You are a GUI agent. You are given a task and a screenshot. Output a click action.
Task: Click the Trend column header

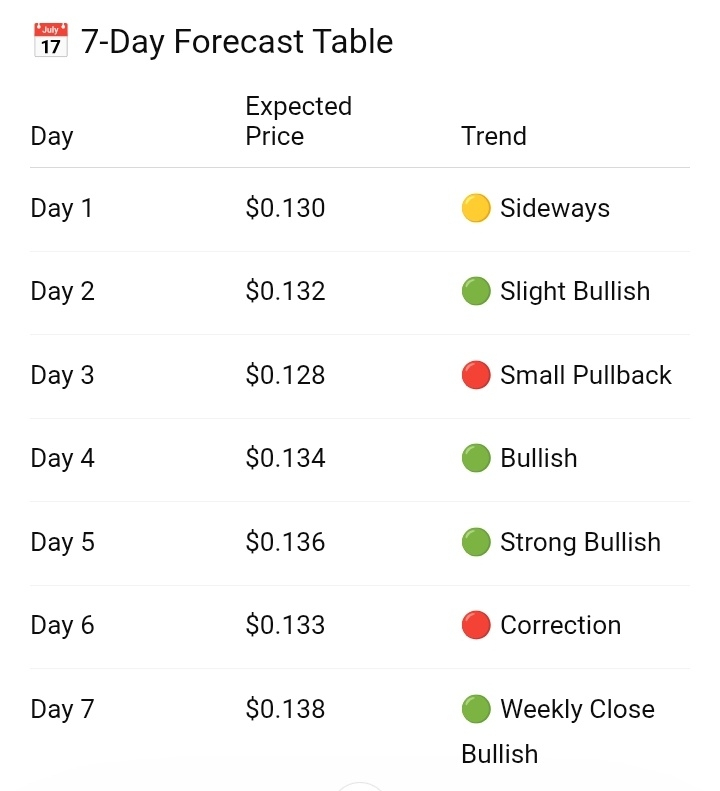point(493,136)
